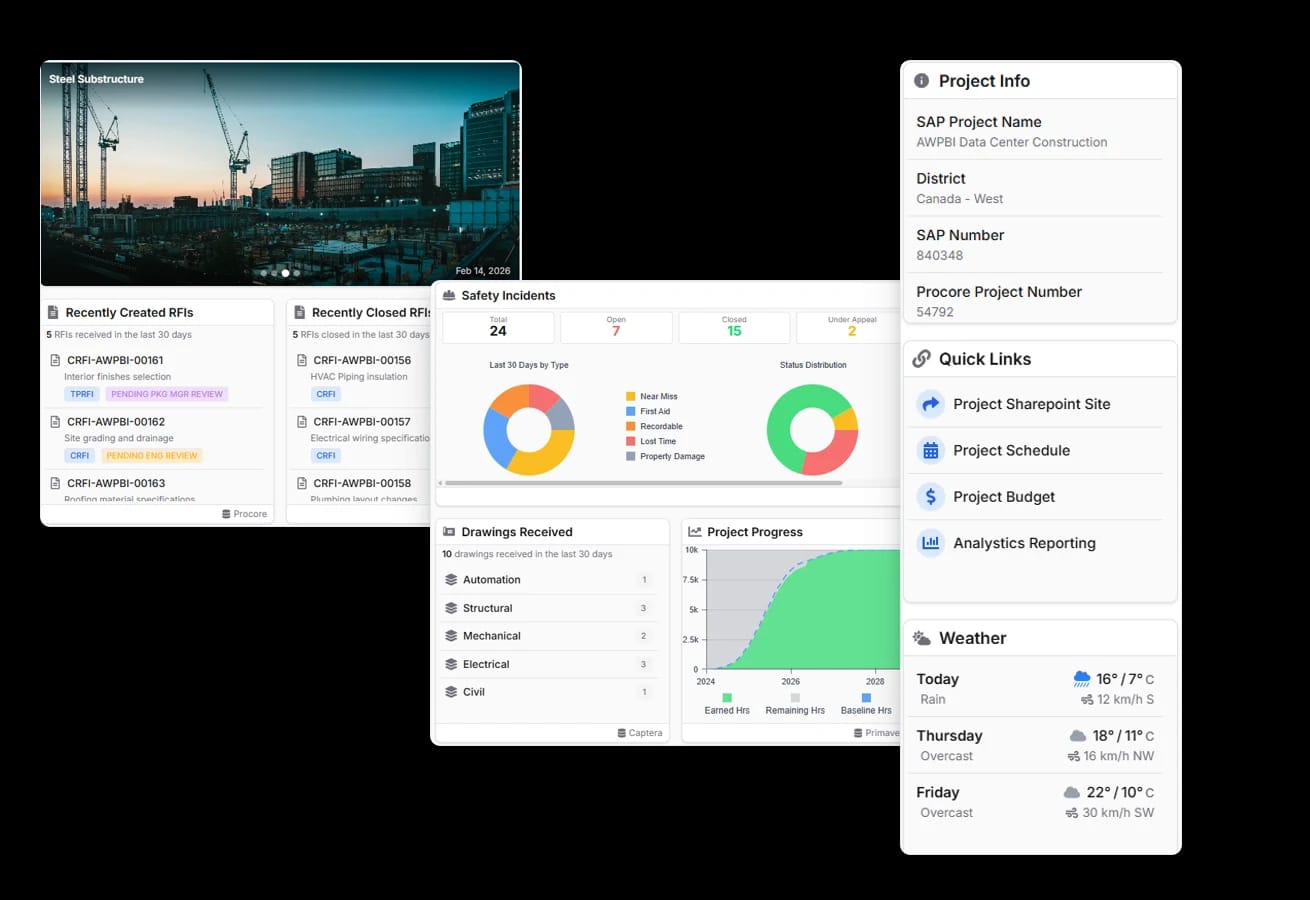Open Project Sharepoint Site link
Screen dimensions: 1310x900
coord(1031,404)
